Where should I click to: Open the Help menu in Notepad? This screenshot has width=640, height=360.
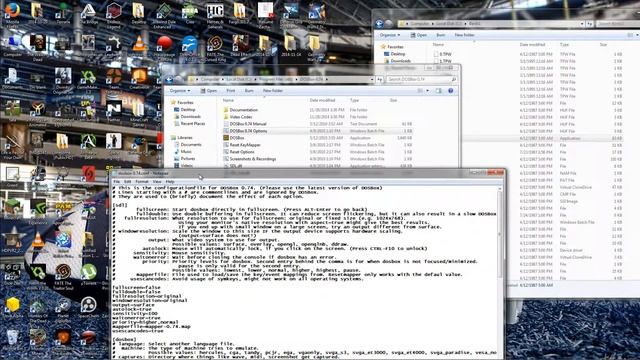pos(170,181)
